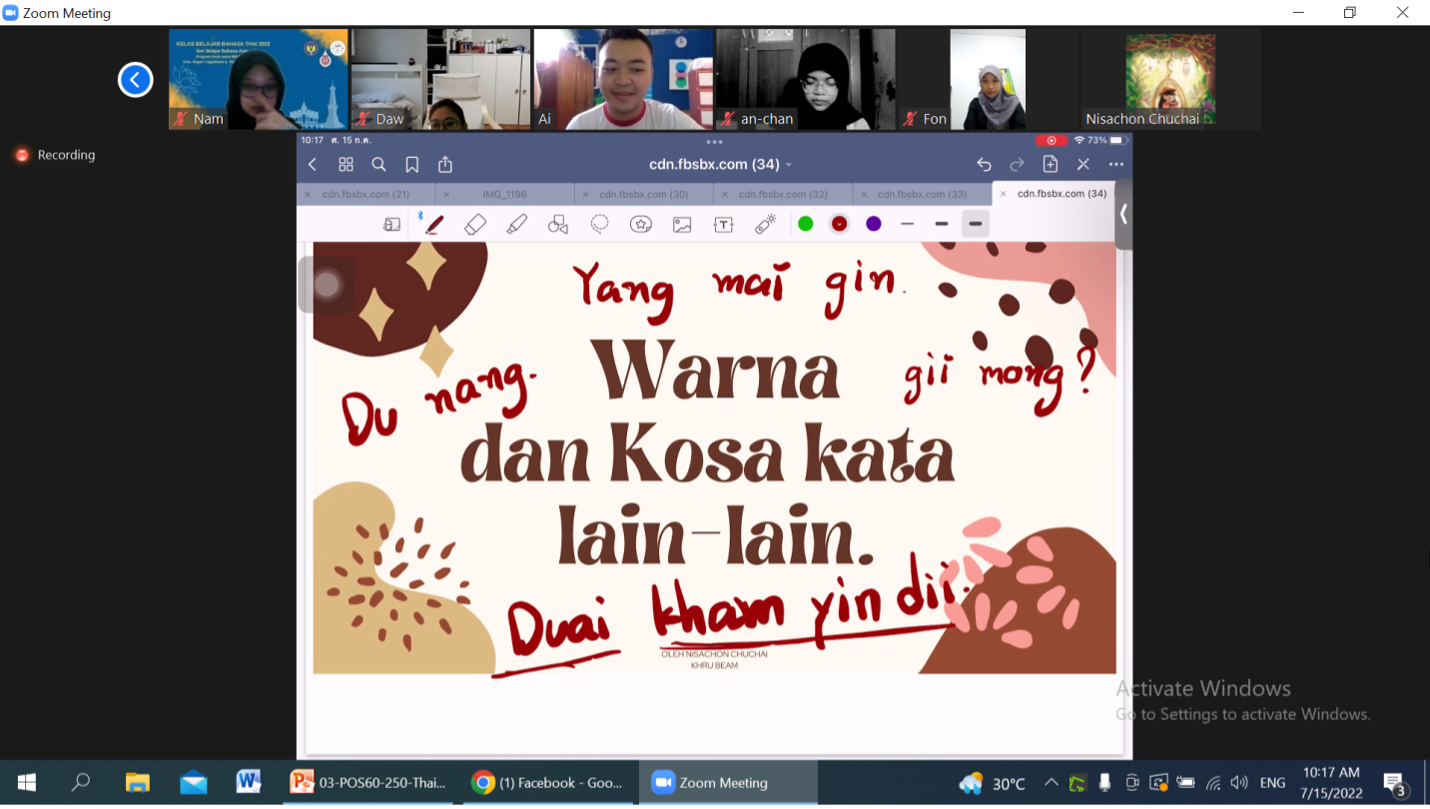Click the undo arrow in the browser toolbar
Screen dimensions: 1430x809
[983, 163]
